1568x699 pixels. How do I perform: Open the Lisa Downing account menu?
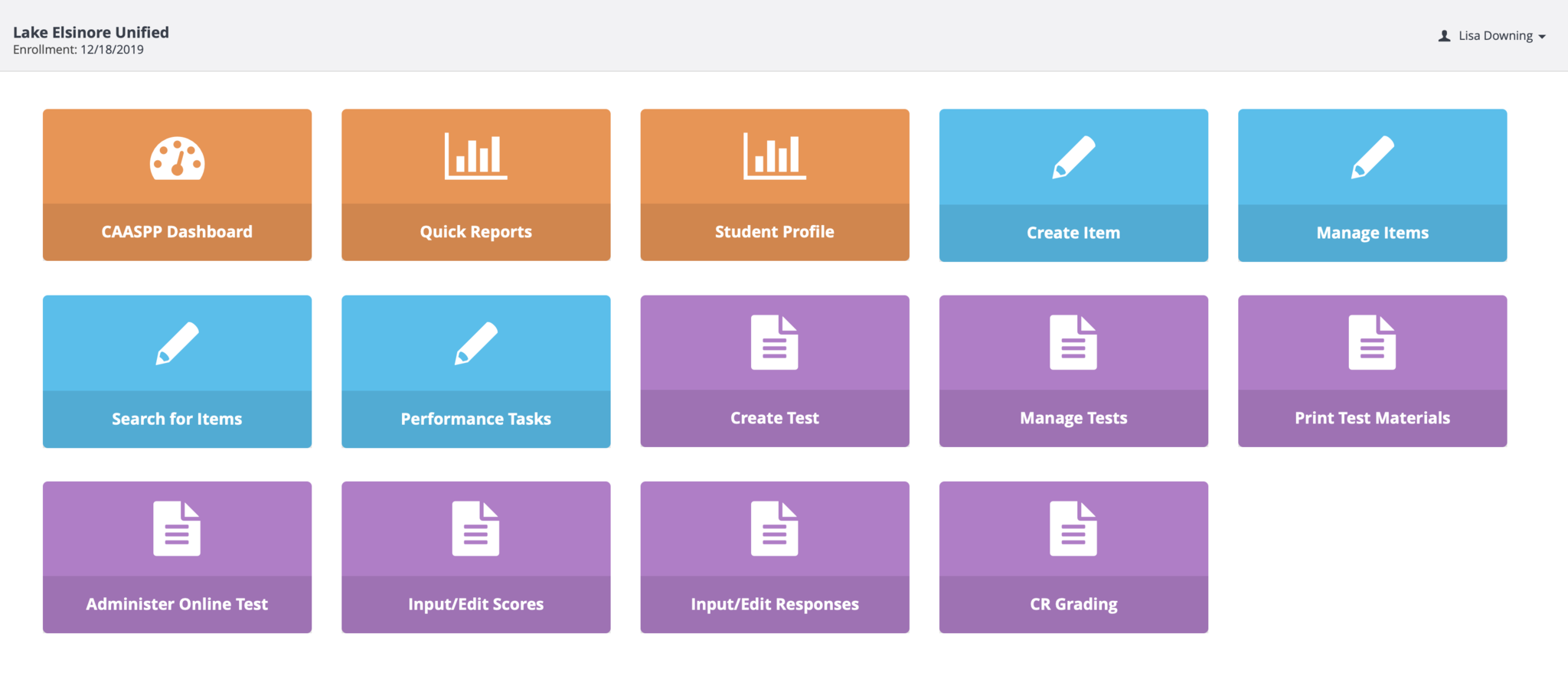click(x=1495, y=36)
